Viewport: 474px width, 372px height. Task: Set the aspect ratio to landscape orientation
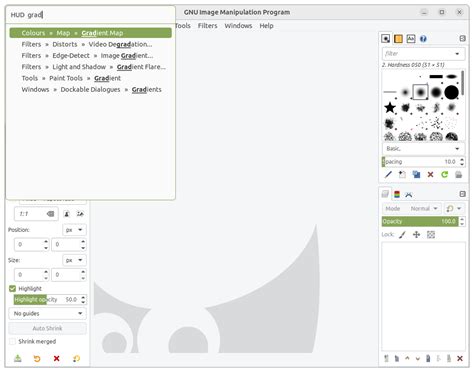click(x=80, y=214)
